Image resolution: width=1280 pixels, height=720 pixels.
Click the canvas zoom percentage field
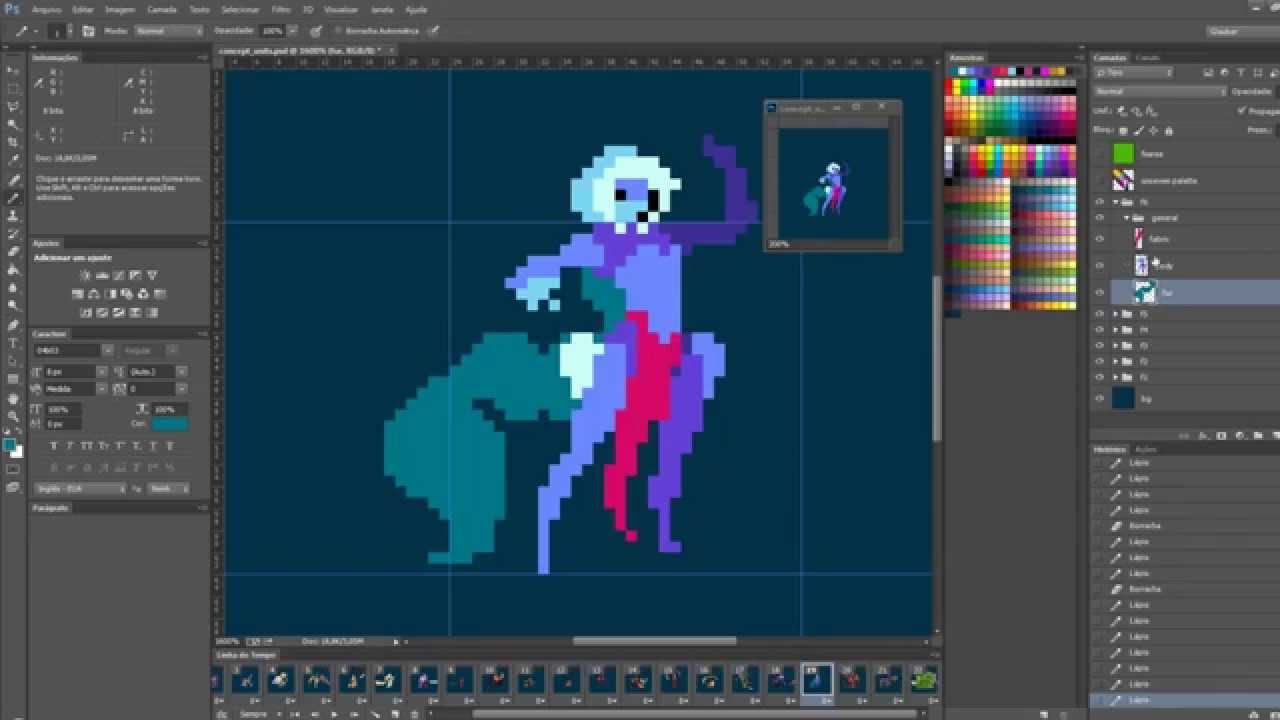[228, 642]
